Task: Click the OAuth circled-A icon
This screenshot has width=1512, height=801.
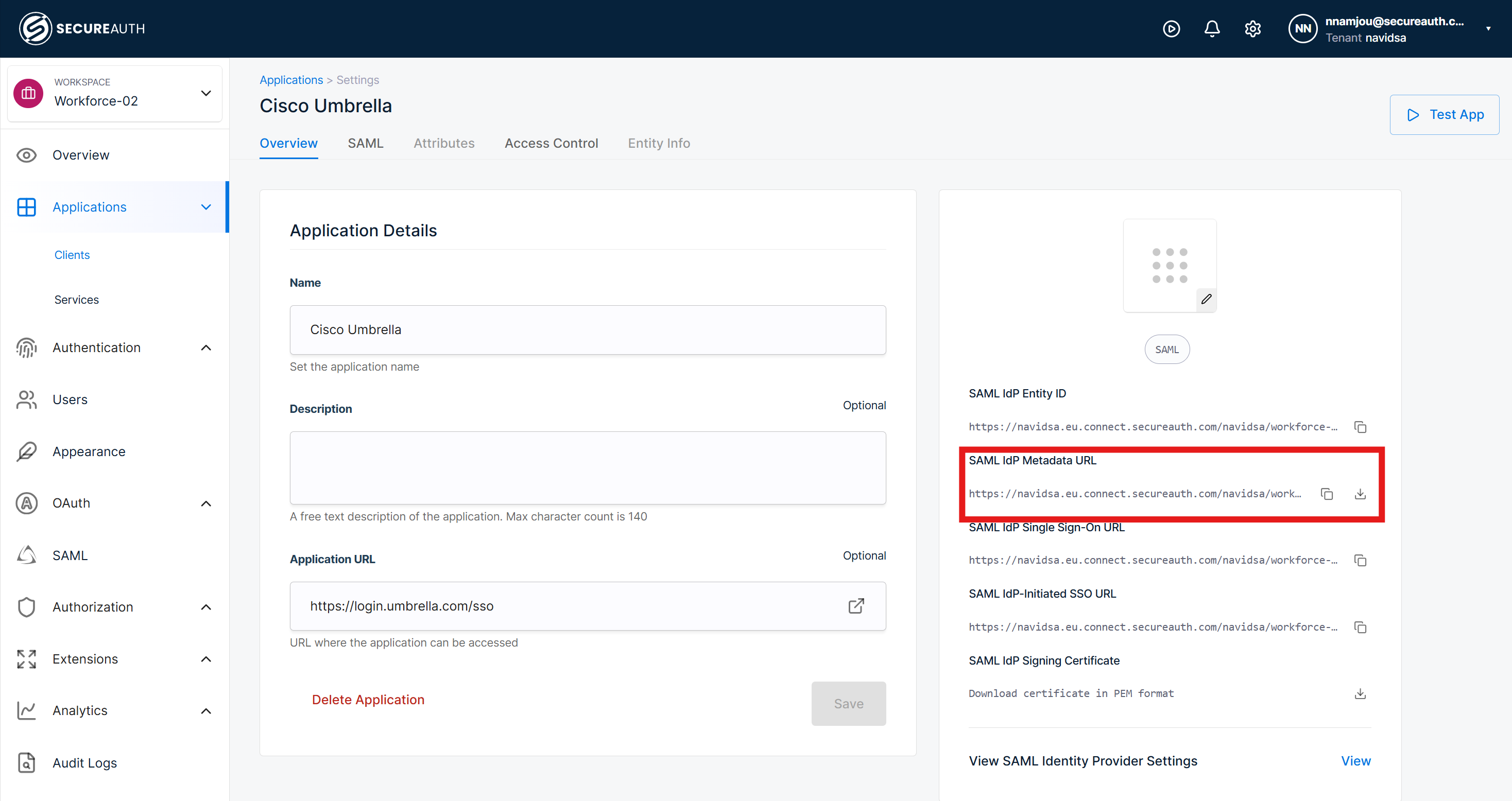Action: (x=26, y=503)
